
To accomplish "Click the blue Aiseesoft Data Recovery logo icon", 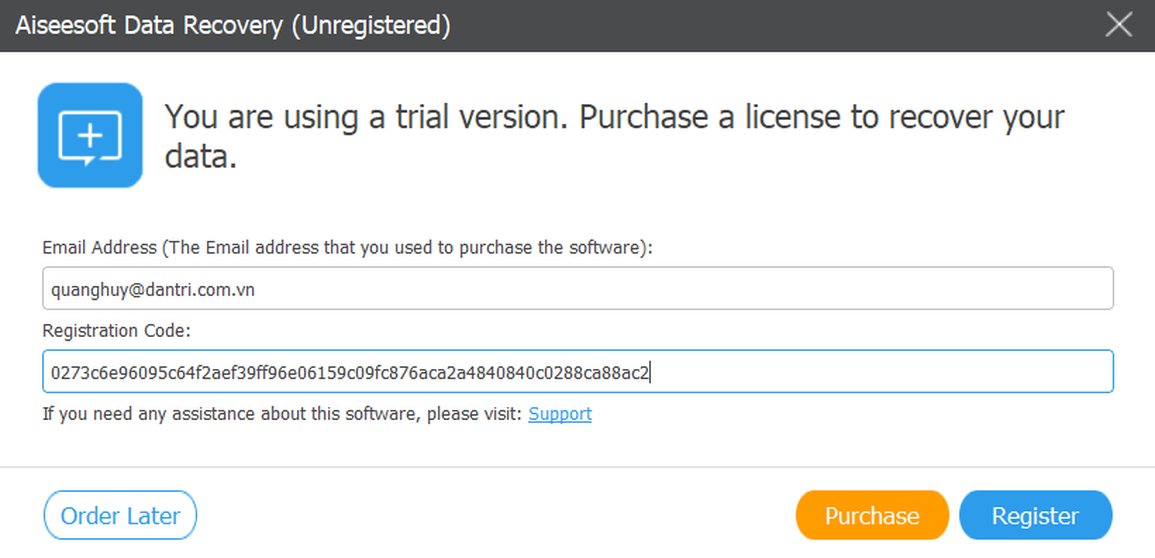I will pyautogui.click(x=90, y=135).
